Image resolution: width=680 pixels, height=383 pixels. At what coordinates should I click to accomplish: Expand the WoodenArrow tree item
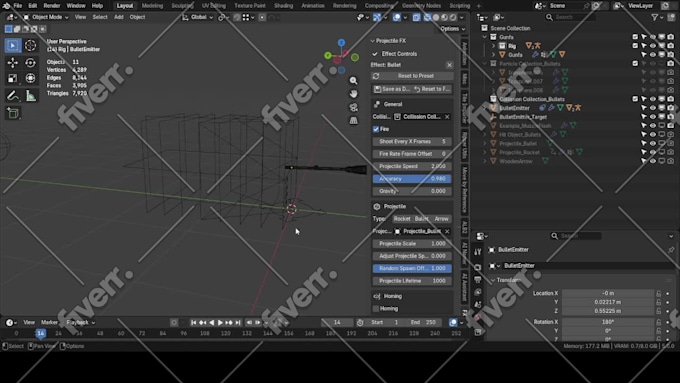click(x=484, y=161)
